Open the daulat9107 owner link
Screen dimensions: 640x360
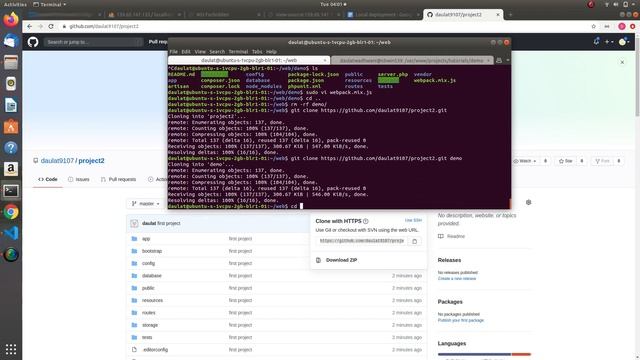tap(57, 161)
